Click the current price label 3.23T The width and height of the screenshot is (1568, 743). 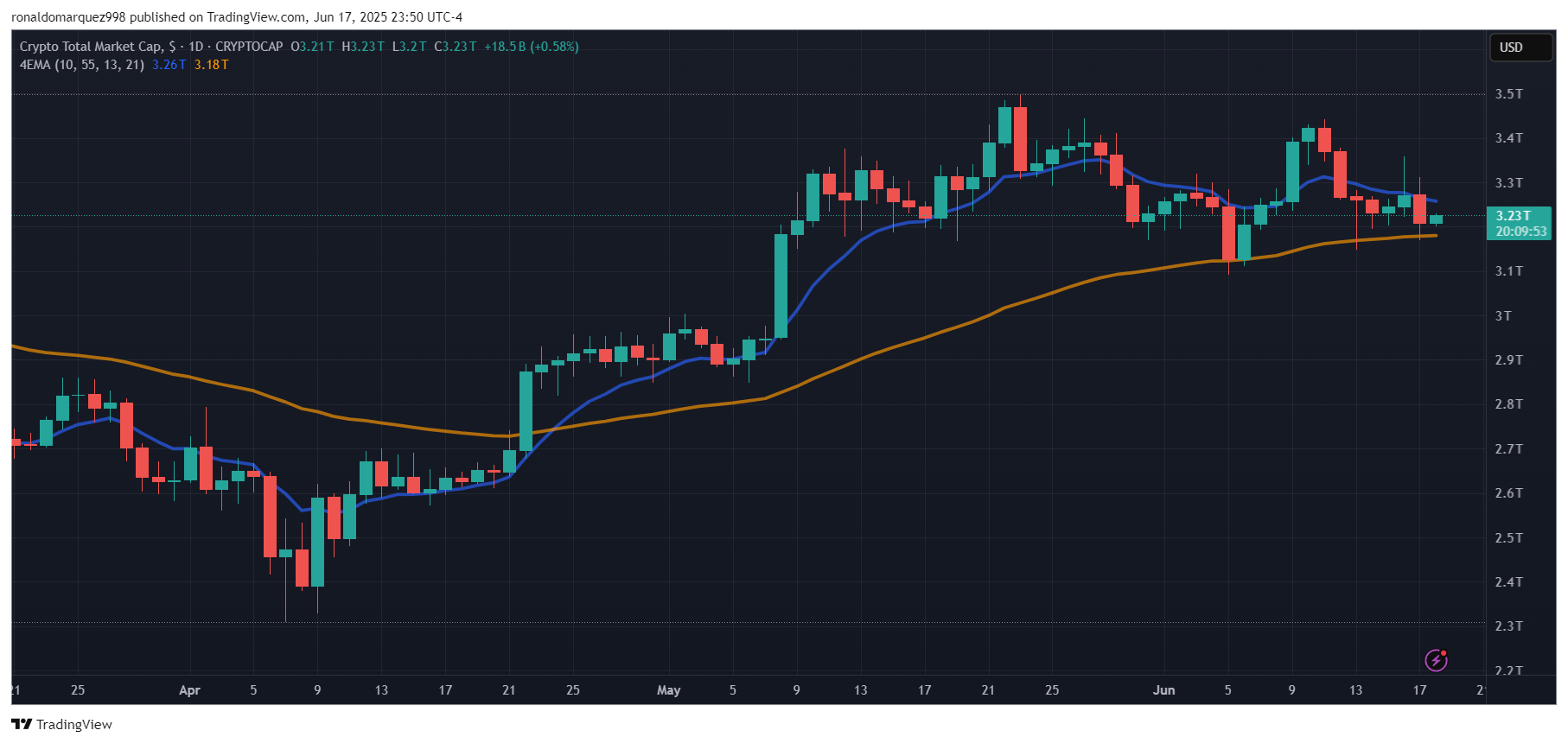[x=1513, y=216]
